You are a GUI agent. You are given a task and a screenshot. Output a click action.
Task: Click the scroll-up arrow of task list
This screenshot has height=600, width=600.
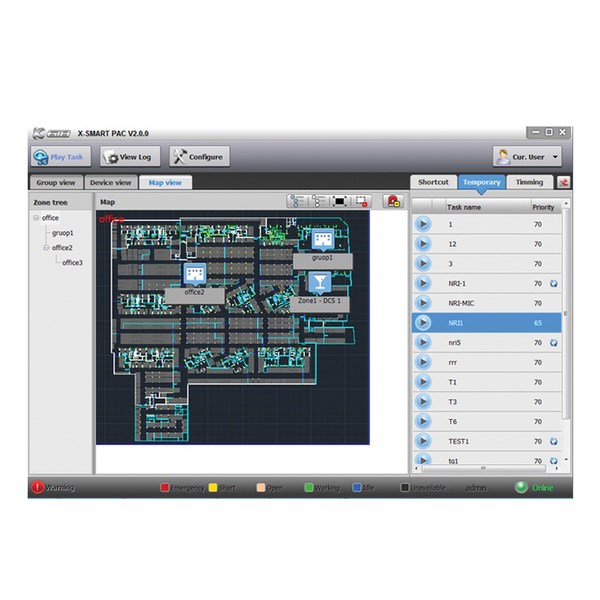[566, 203]
